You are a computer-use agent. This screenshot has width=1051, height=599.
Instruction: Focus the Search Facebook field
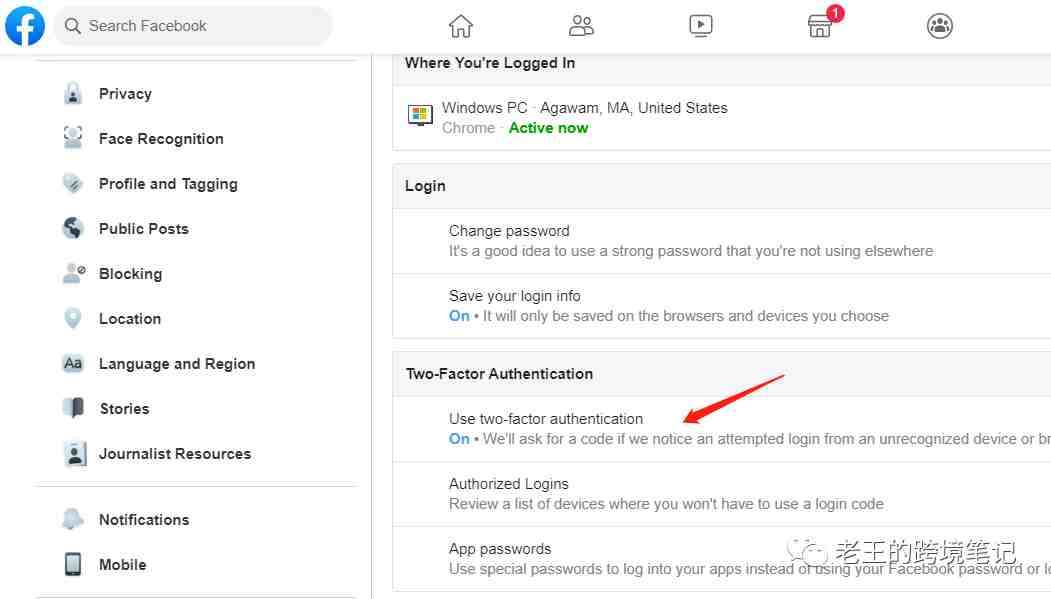193,26
